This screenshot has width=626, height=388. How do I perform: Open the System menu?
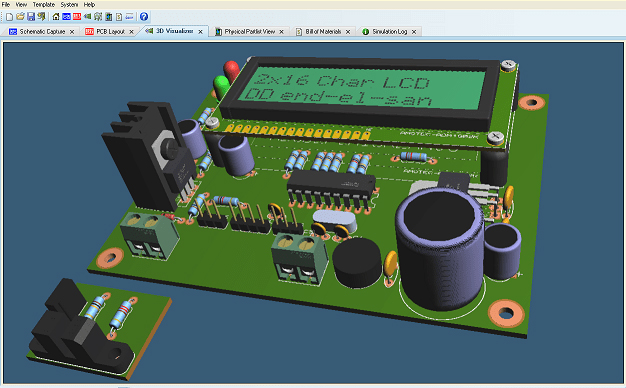(69, 4)
